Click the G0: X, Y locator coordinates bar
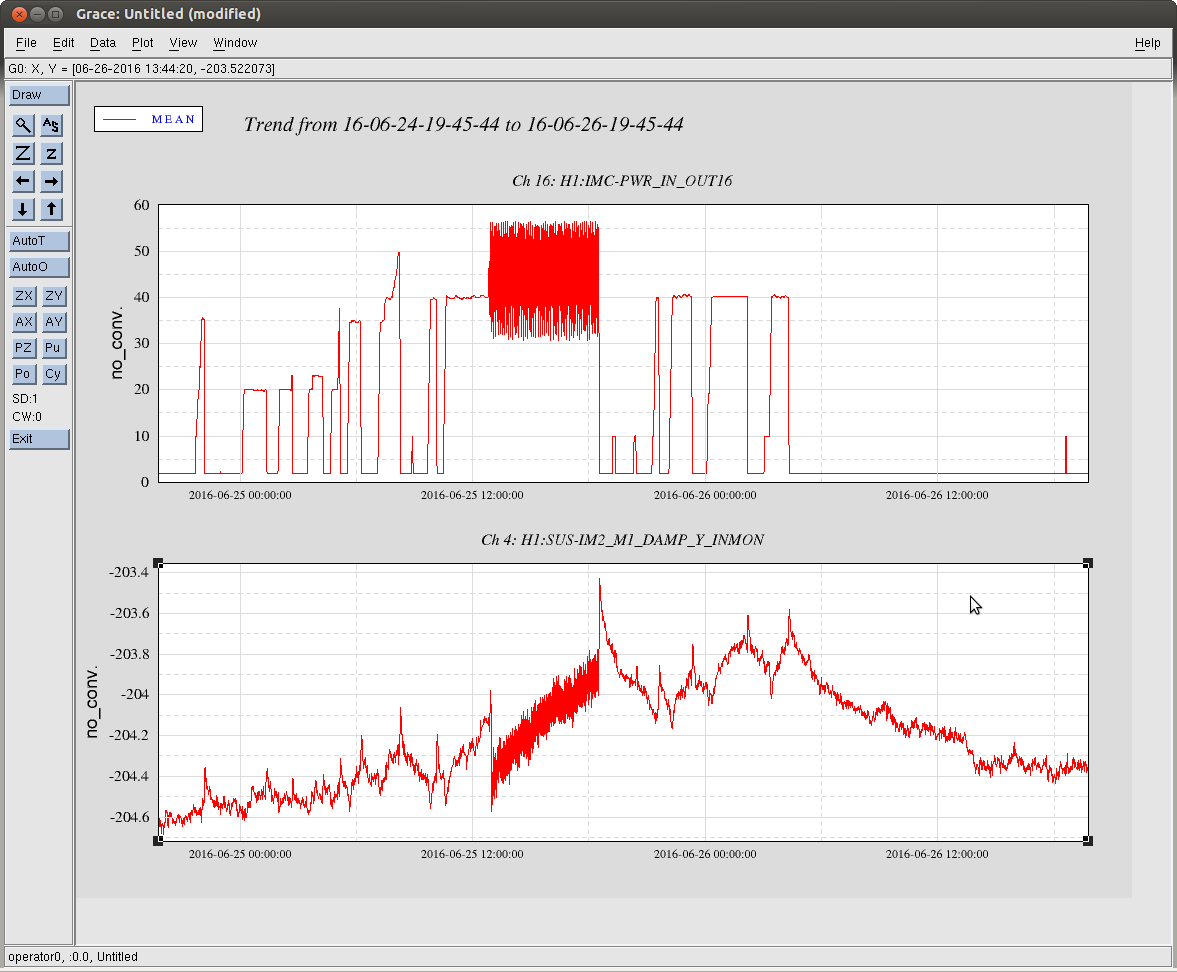The width and height of the screenshot is (1177, 972). click(588, 69)
